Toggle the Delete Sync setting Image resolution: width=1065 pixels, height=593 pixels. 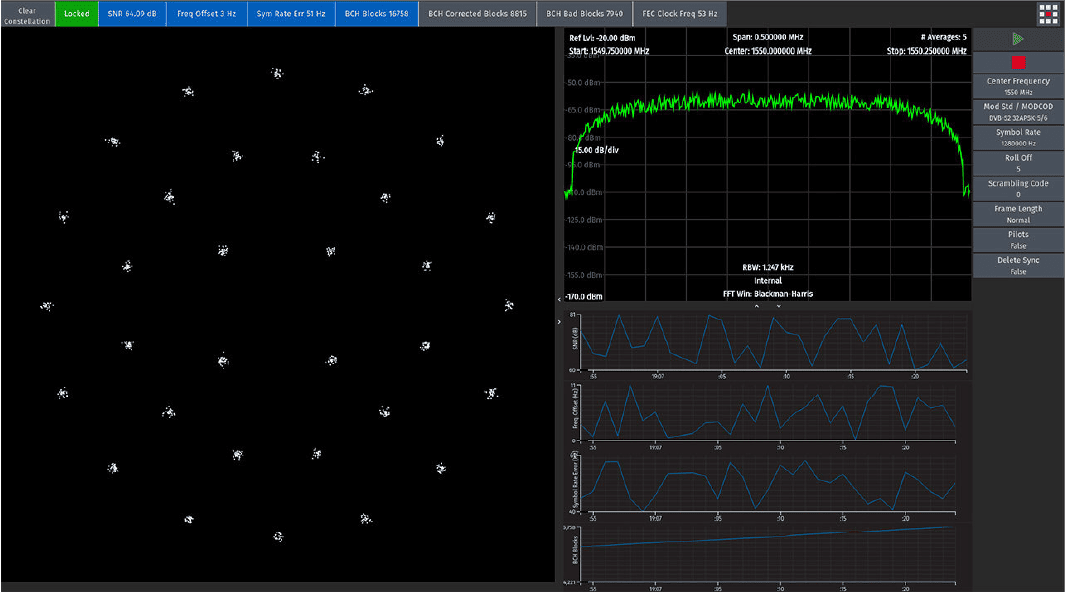click(1018, 266)
